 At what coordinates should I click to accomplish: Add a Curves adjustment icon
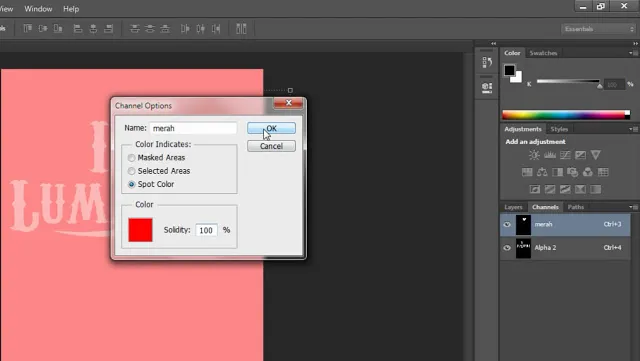(565, 155)
